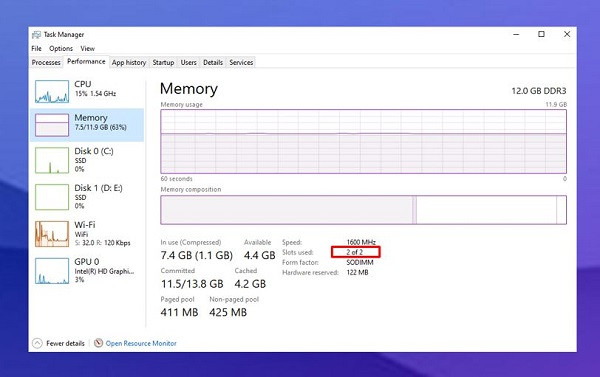600x377 pixels.
Task: Select the CPU usage graph thumbnail
Action: (x=52, y=91)
